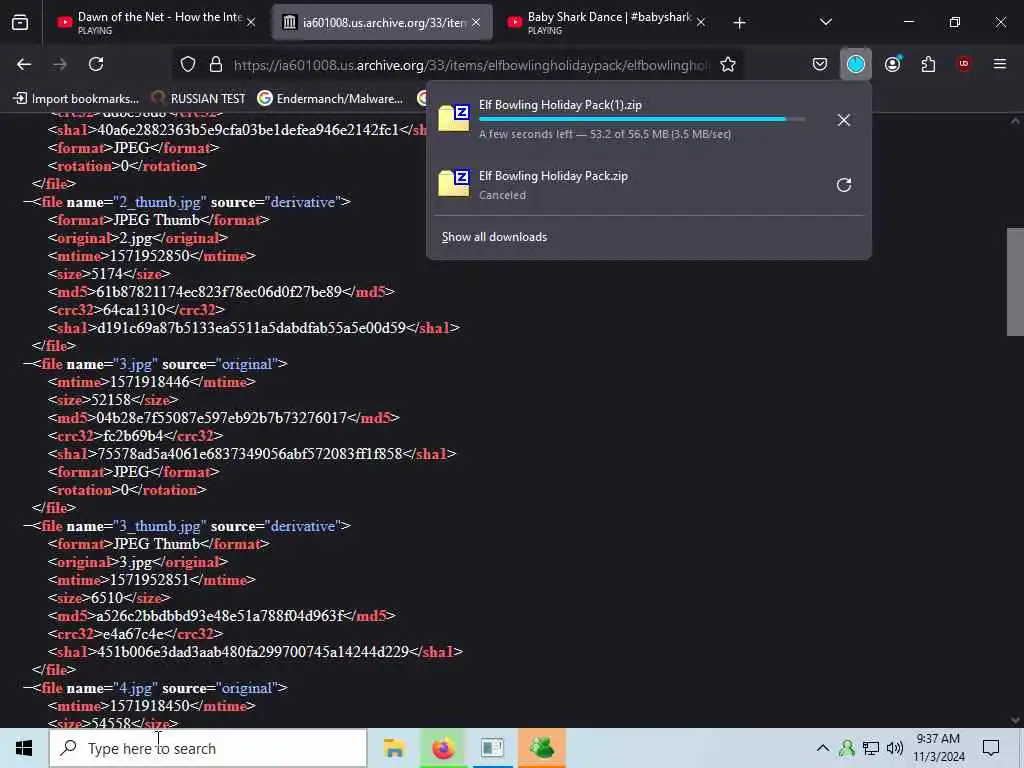Image resolution: width=1024 pixels, height=768 pixels.
Task: Collapse the 3.jpg file node
Action: (28, 364)
